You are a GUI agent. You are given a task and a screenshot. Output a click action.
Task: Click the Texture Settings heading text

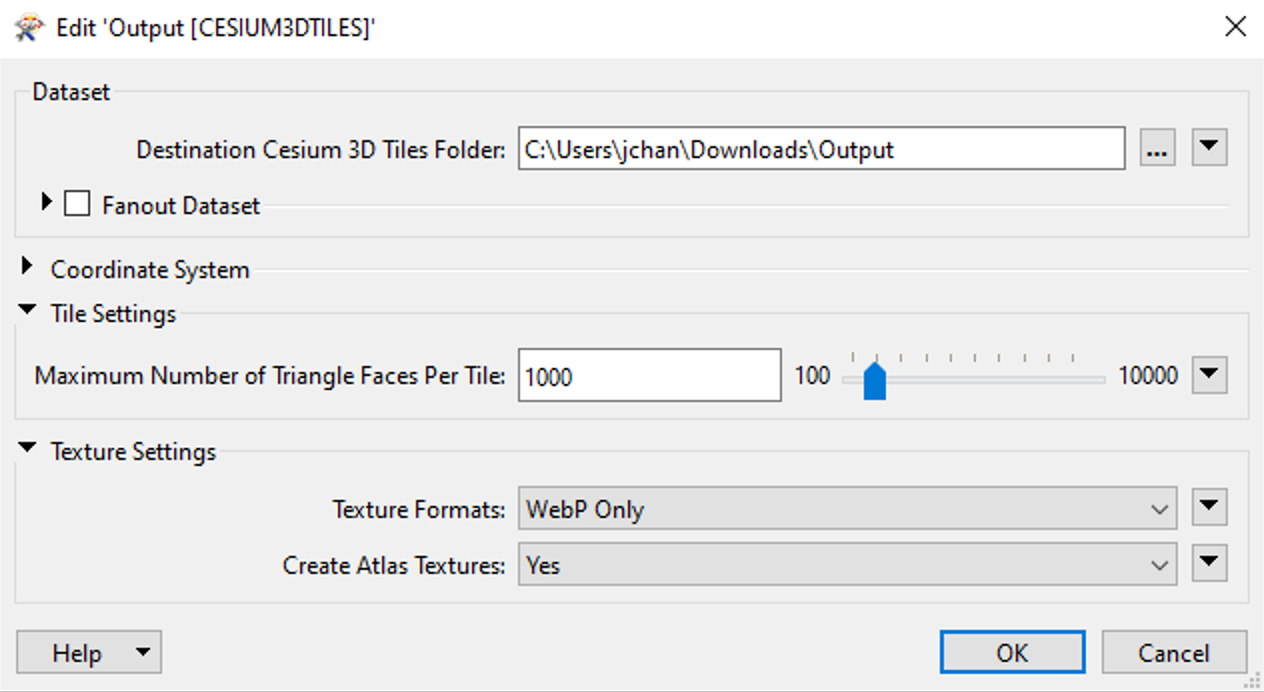133,451
